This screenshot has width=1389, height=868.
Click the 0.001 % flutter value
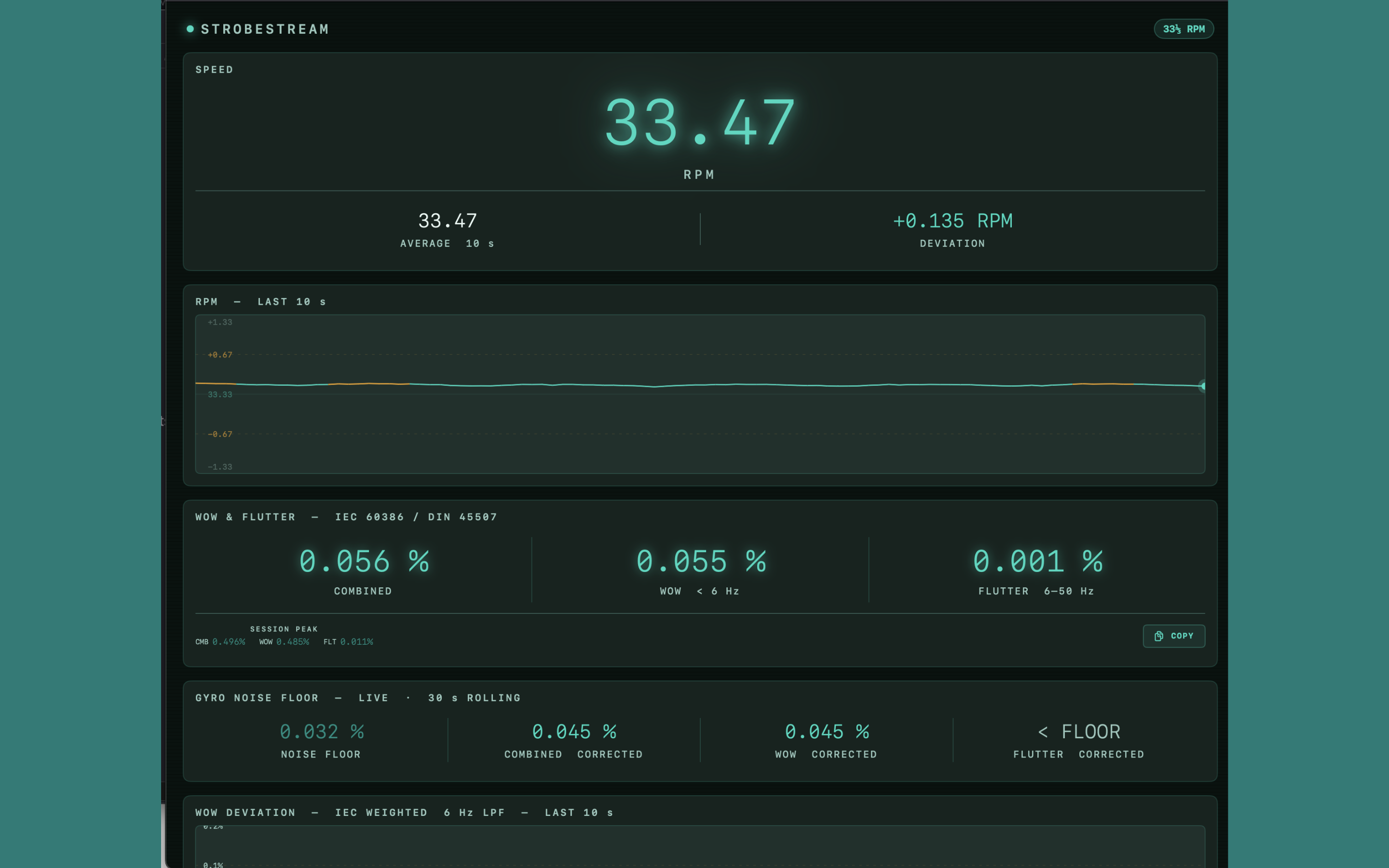[1037, 561]
